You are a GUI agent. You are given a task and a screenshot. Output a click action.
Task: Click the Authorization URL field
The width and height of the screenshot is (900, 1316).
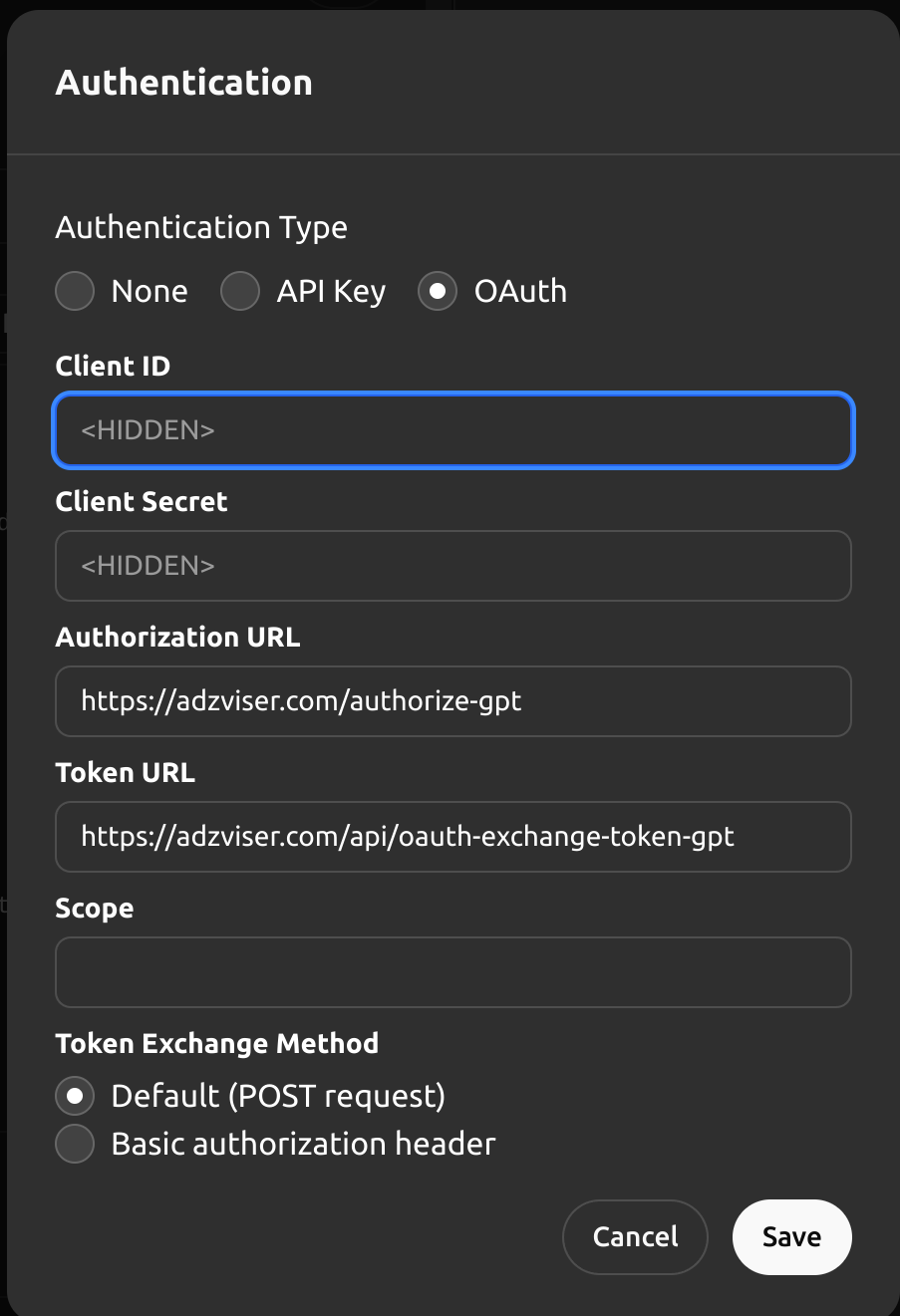coord(453,700)
